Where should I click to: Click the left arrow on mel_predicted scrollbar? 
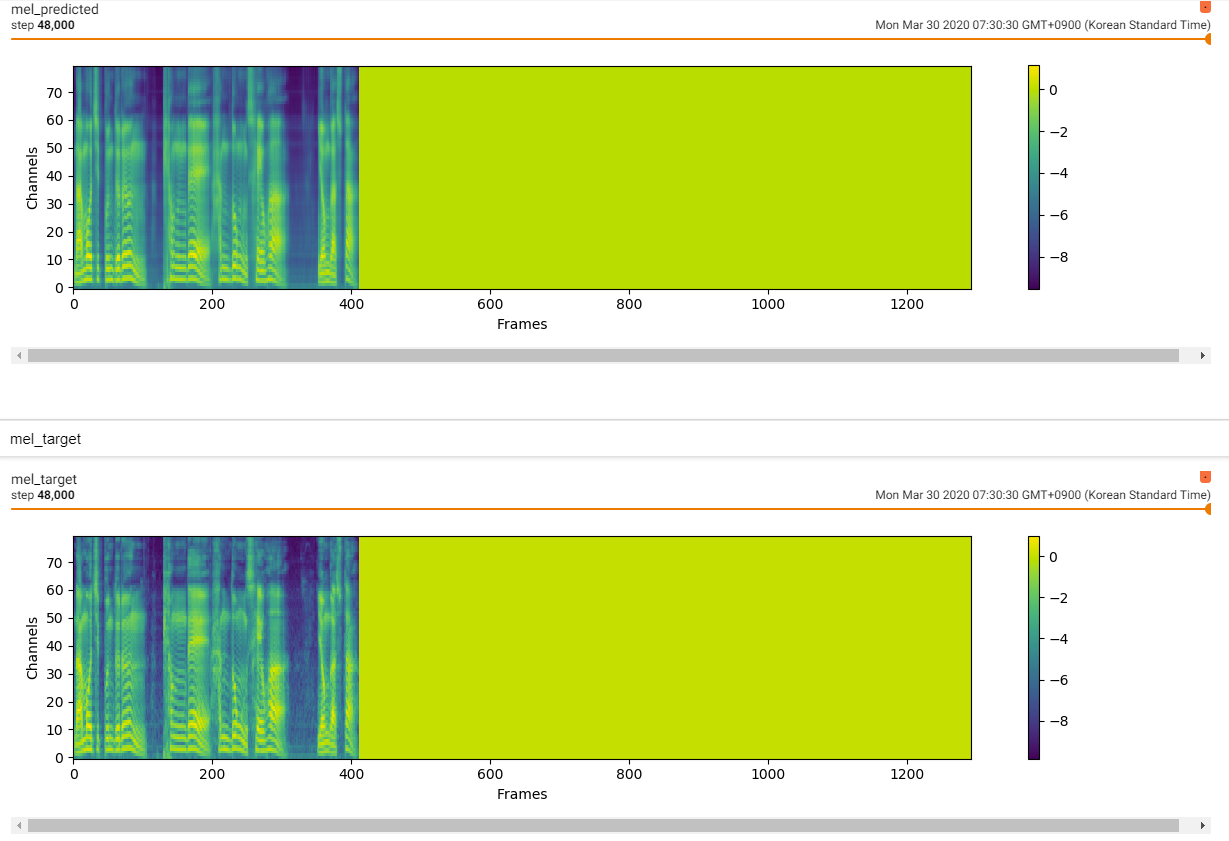(17, 355)
